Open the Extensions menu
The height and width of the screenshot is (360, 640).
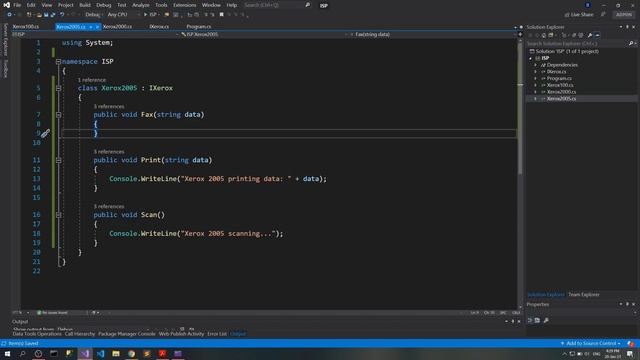click(x=184, y=5)
